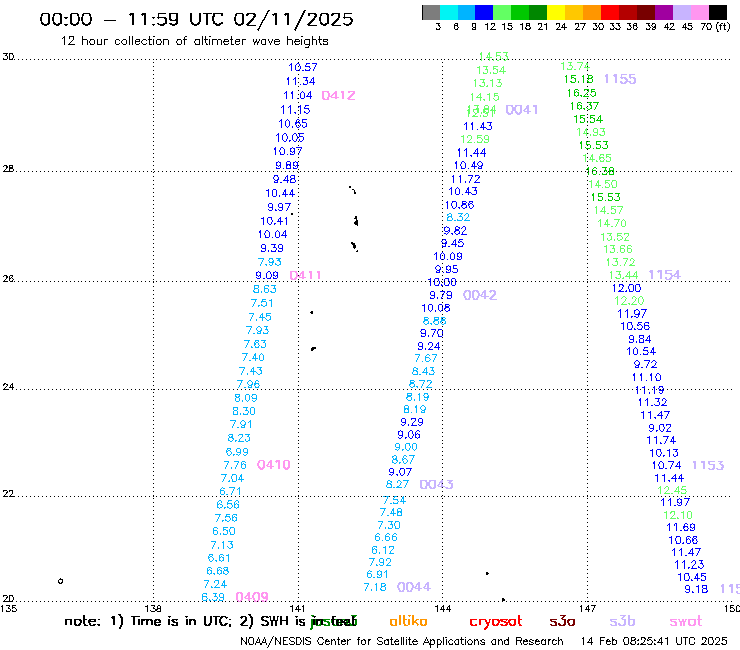The width and height of the screenshot is (740, 650).
Task: Click longitude axis label 147
Action: pos(588,609)
